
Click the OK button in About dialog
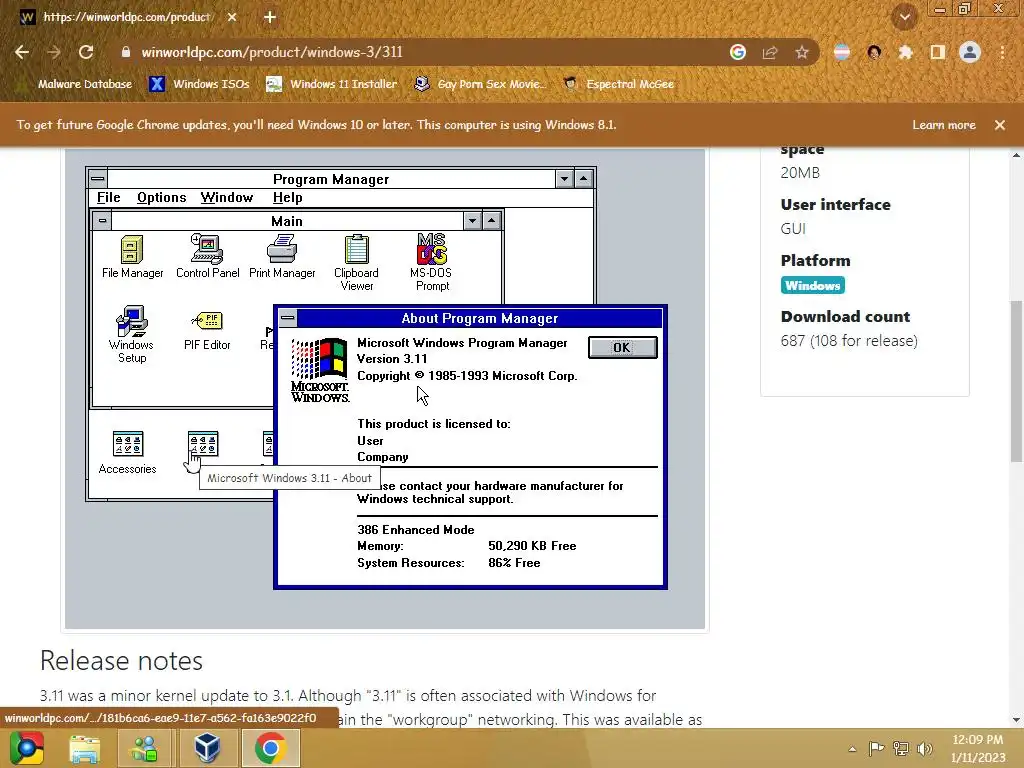click(622, 347)
